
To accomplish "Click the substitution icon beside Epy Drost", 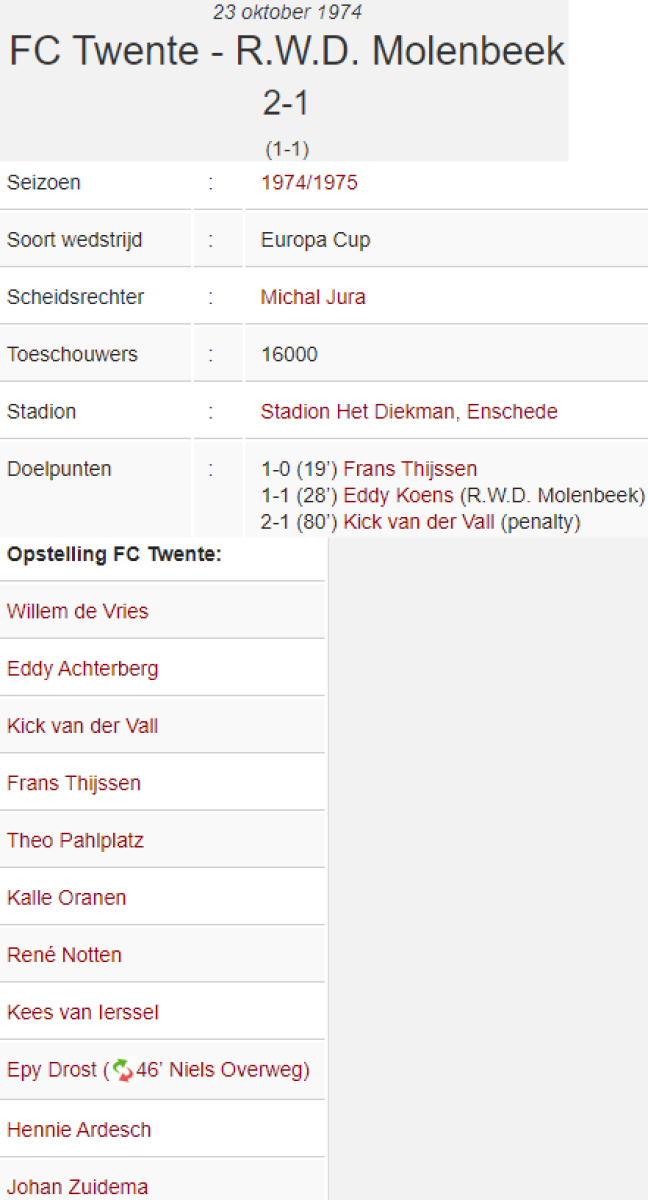I will pyautogui.click(x=122, y=1070).
